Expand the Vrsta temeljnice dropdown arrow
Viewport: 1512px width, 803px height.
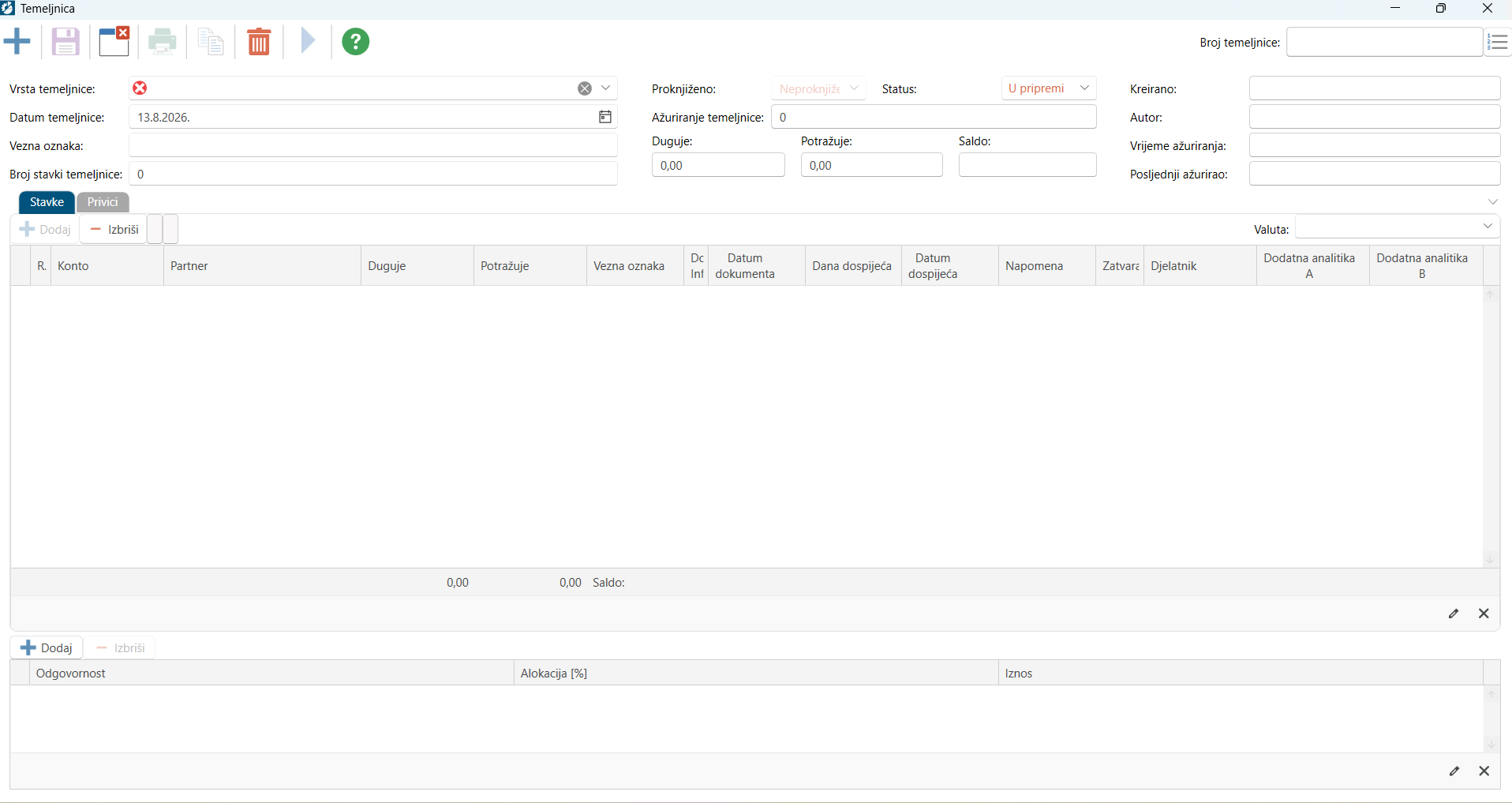[606, 88]
